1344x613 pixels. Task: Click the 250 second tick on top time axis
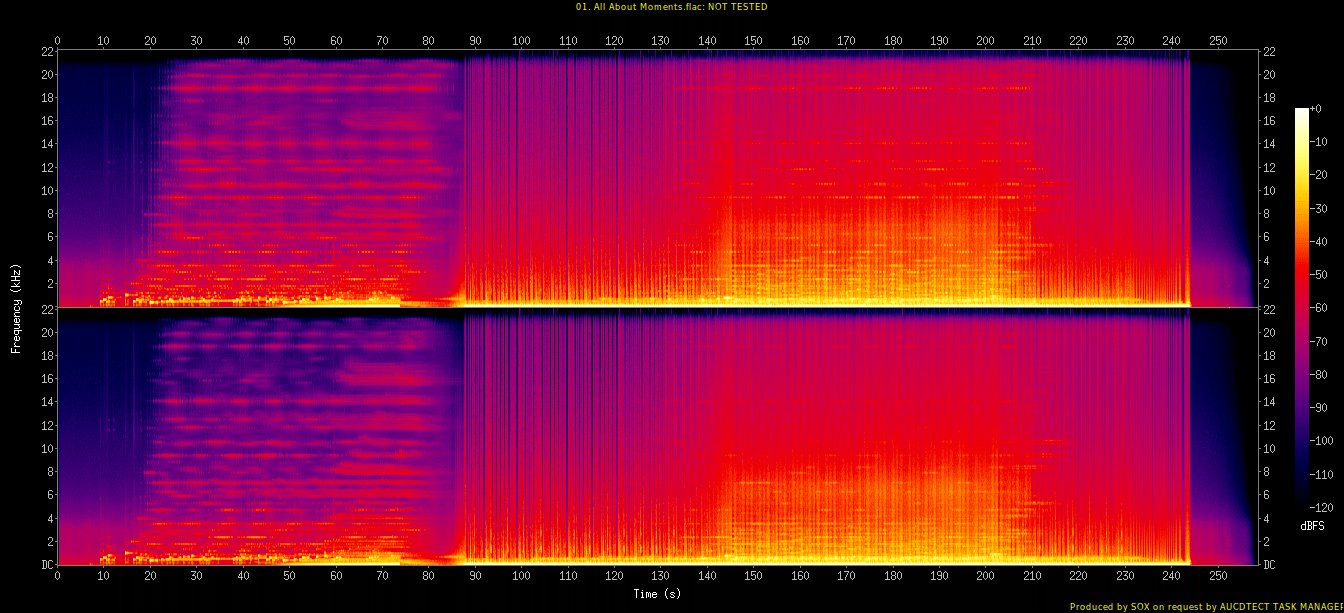1218,41
